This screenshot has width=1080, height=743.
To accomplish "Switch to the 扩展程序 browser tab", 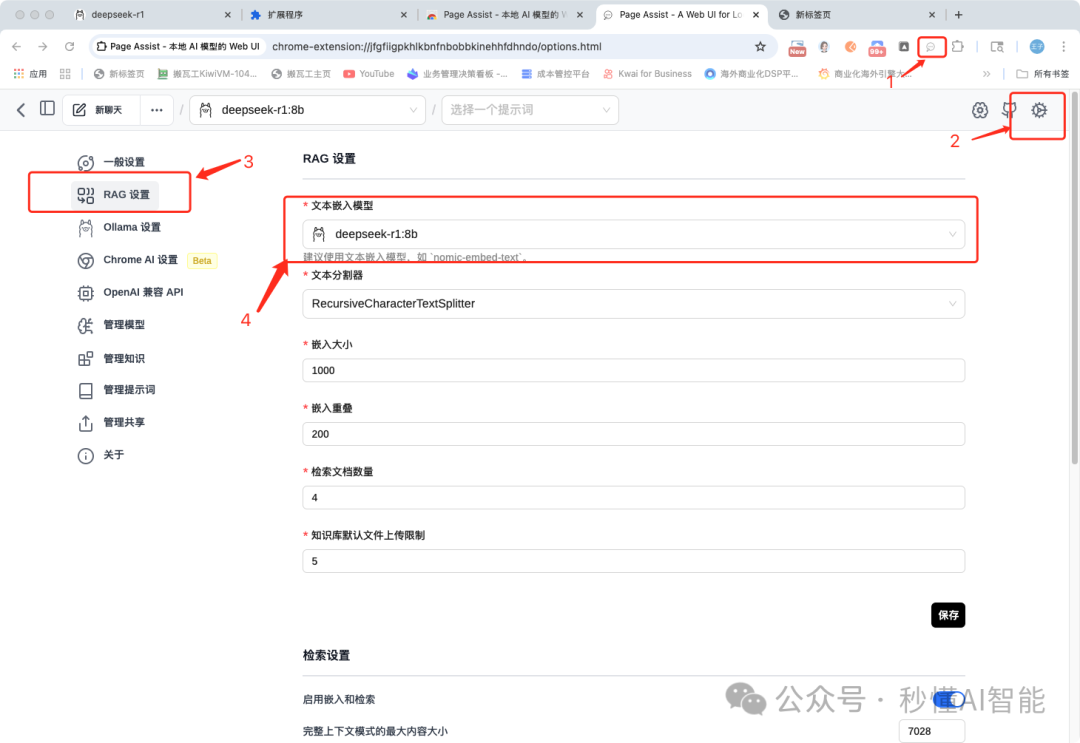I will 329,14.
